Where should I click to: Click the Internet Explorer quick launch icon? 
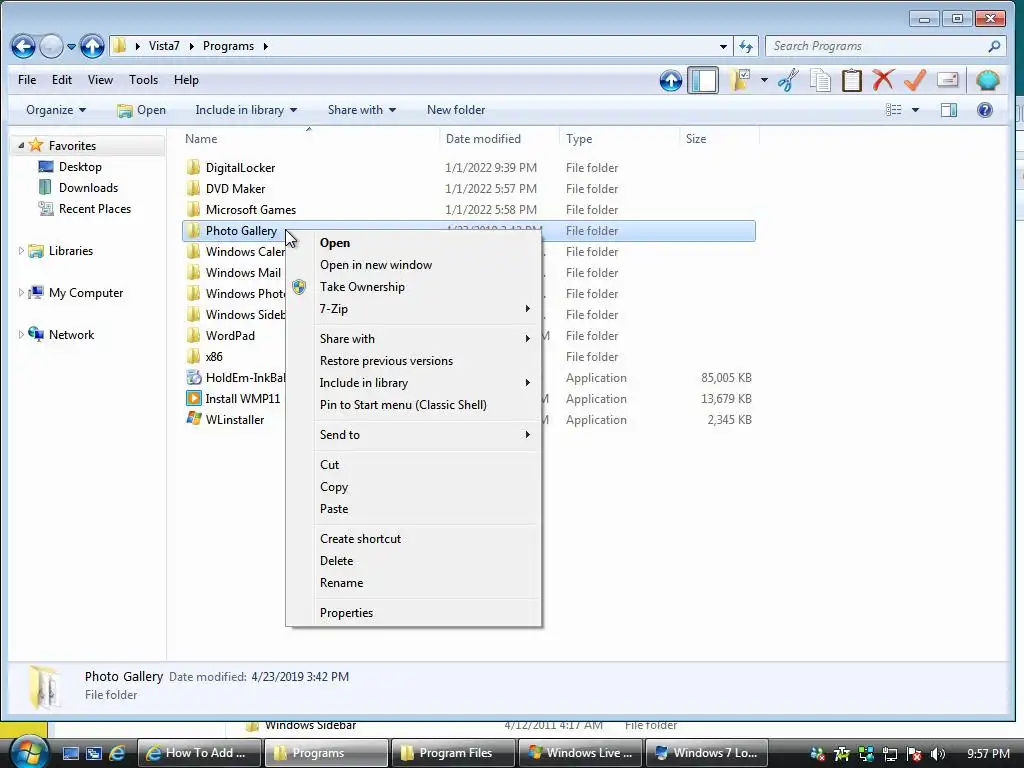click(x=118, y=753)
